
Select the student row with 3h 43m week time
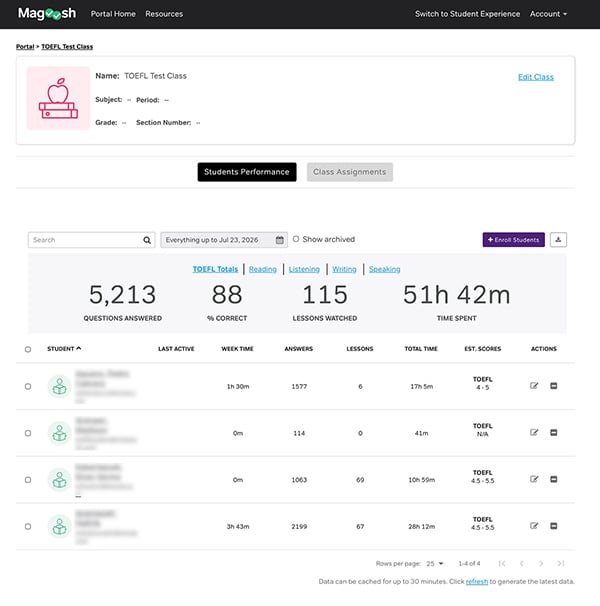(28, 527)
